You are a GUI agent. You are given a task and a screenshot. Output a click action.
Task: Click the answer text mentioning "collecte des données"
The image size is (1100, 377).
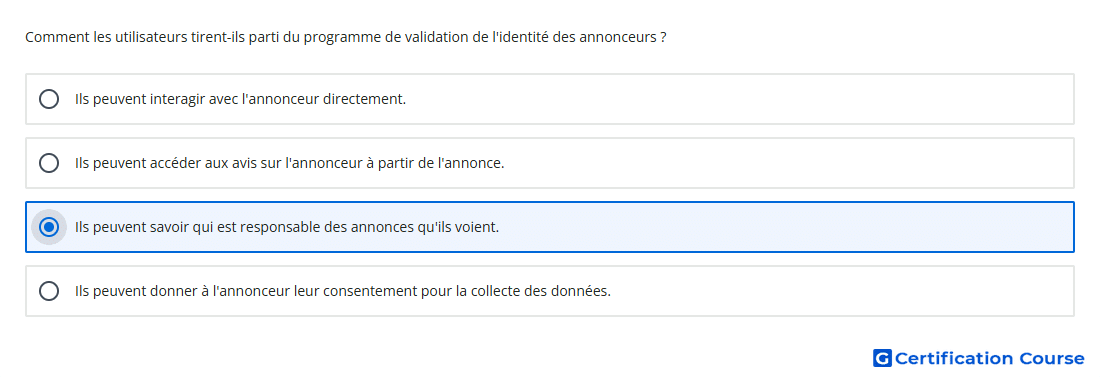point(343,291)
